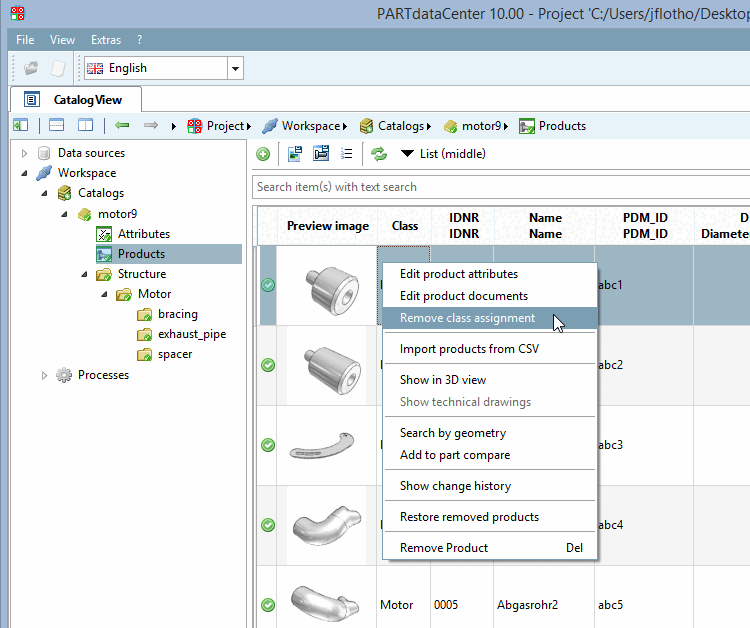The height and width of the screenshot is (628, 750).
Task: Click the Project icon in breadcrumb
Action: tap(195, 126)
